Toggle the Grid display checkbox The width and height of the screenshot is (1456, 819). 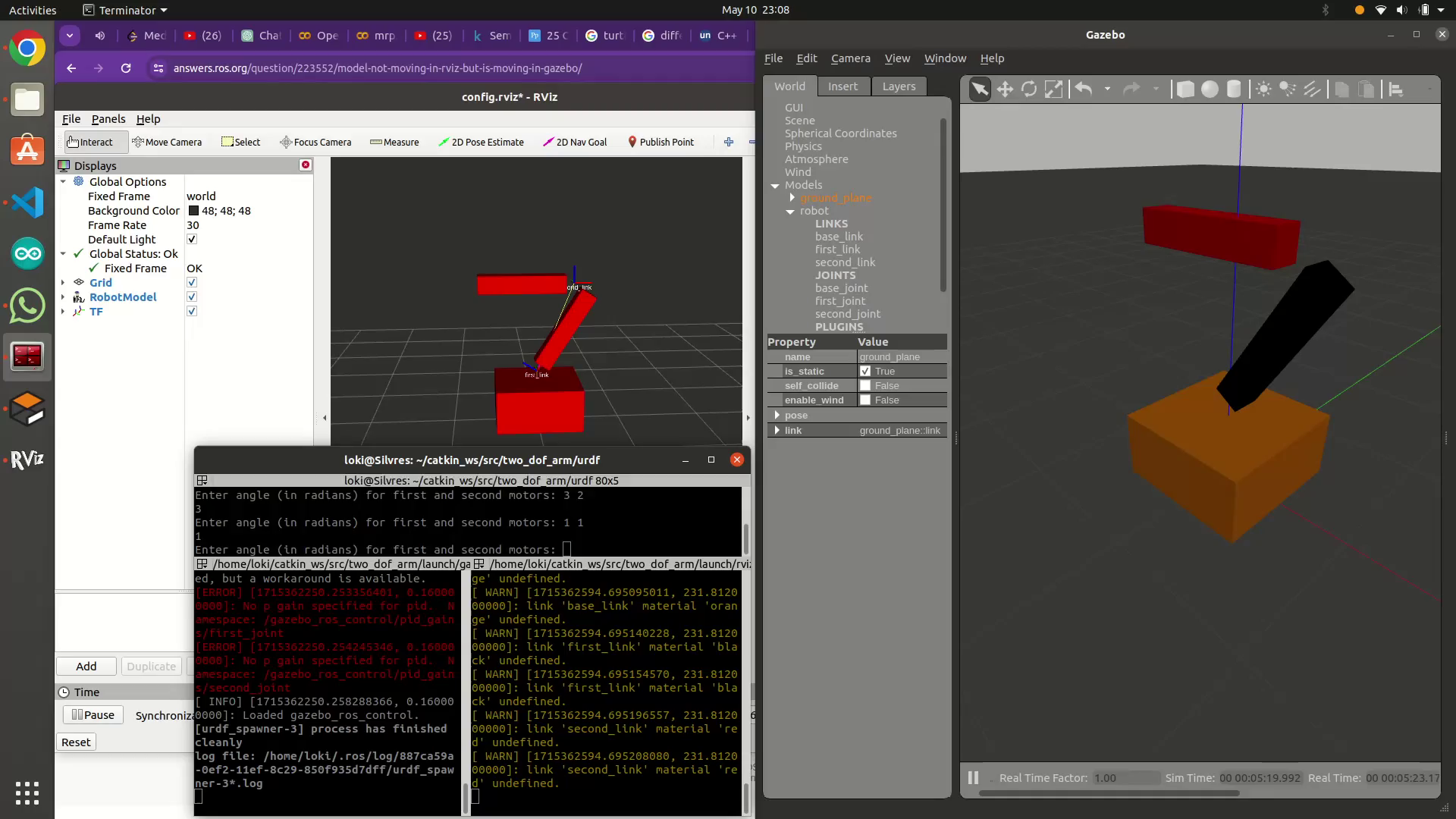click(x=192, y=282)
